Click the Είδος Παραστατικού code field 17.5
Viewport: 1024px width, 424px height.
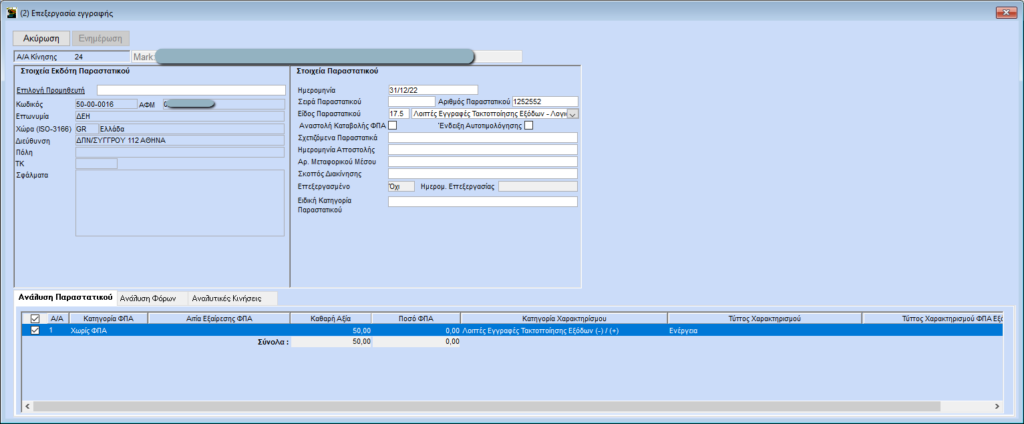pos(398,114)
